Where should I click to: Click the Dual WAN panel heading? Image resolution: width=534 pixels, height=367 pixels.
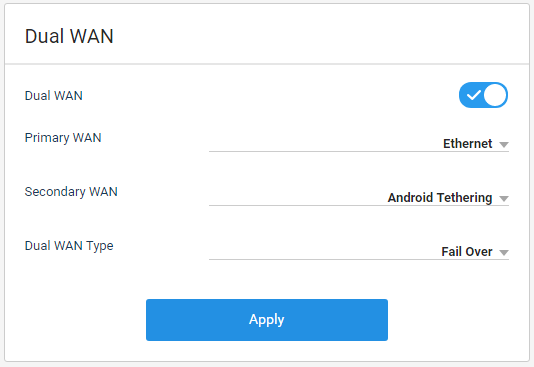[x=69, y=36]
